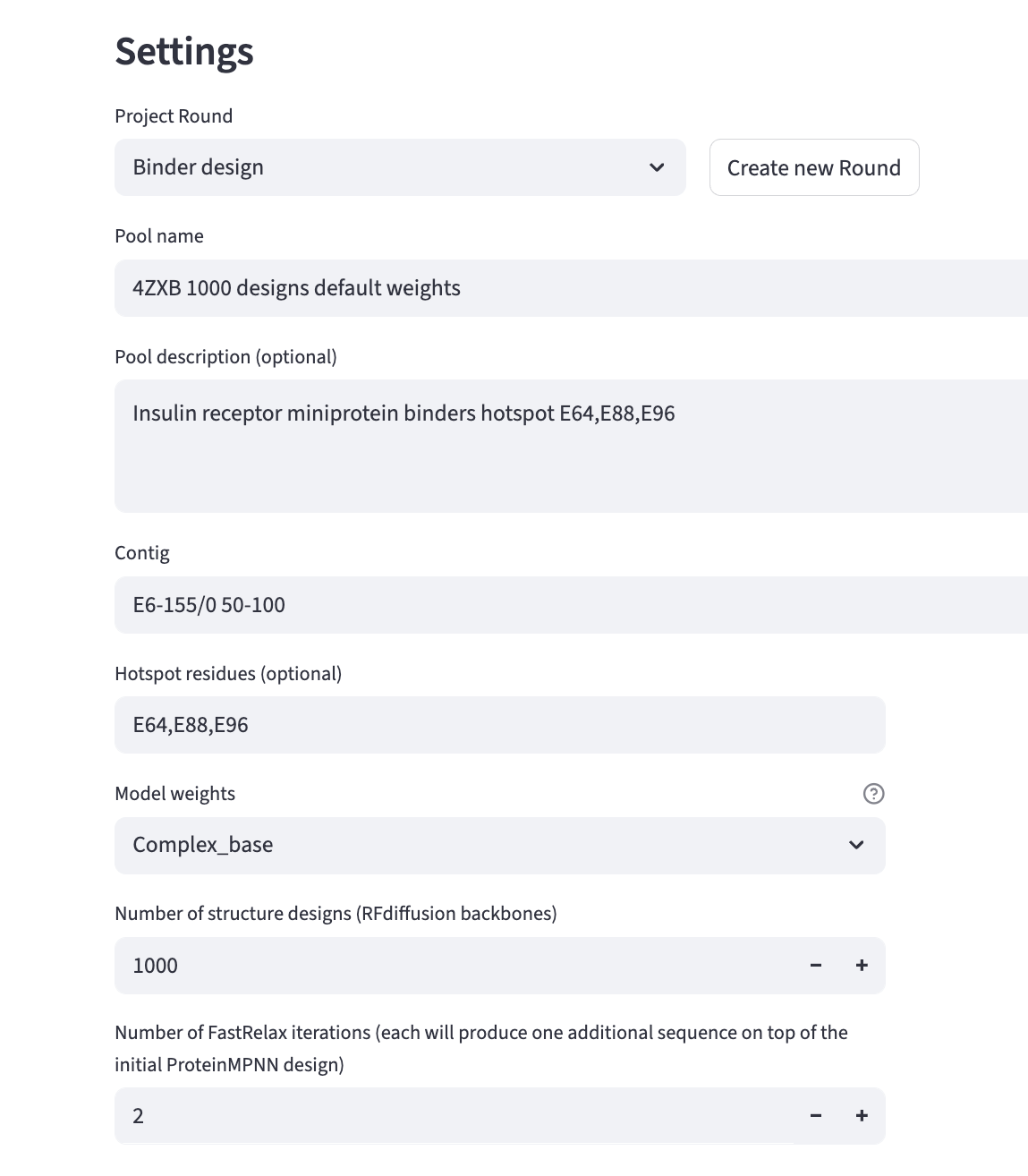This screenshot has height=1176, width=1028.
Task: Click the Hotspot residues field
Action: click(499, 725)
